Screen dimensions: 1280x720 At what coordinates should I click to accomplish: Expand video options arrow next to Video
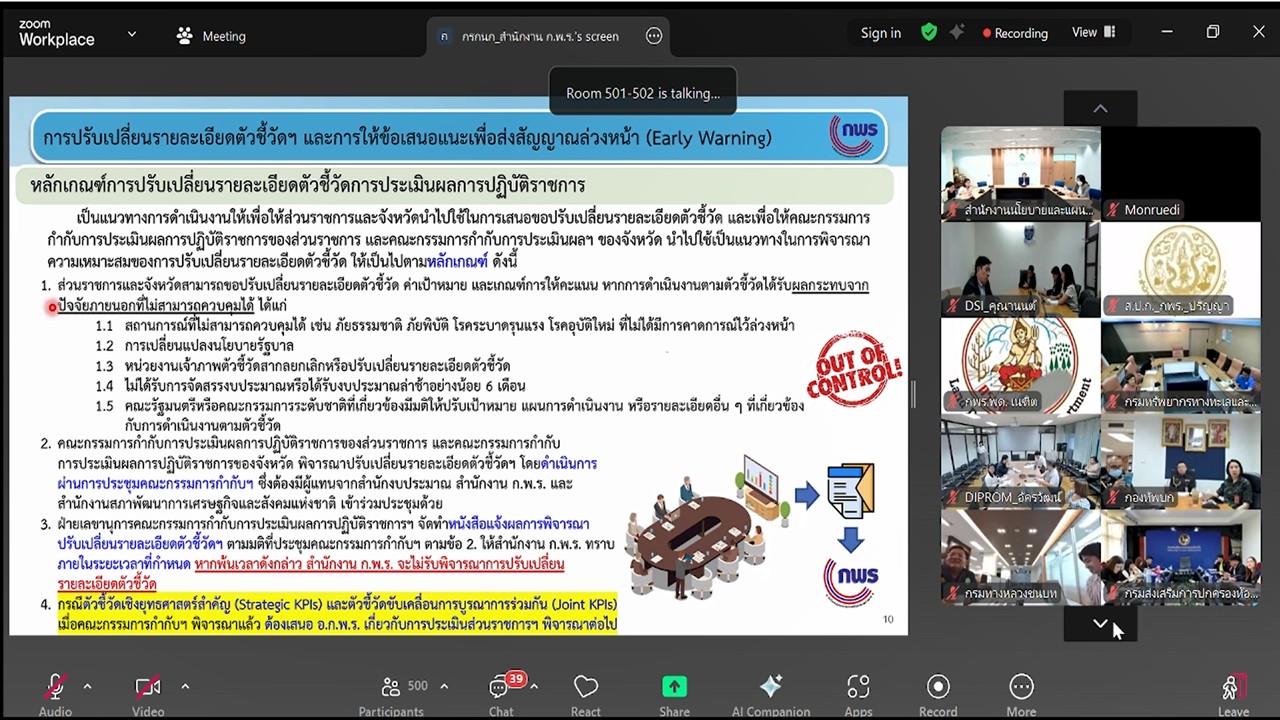pyautogui.click(x=185, y=686)
